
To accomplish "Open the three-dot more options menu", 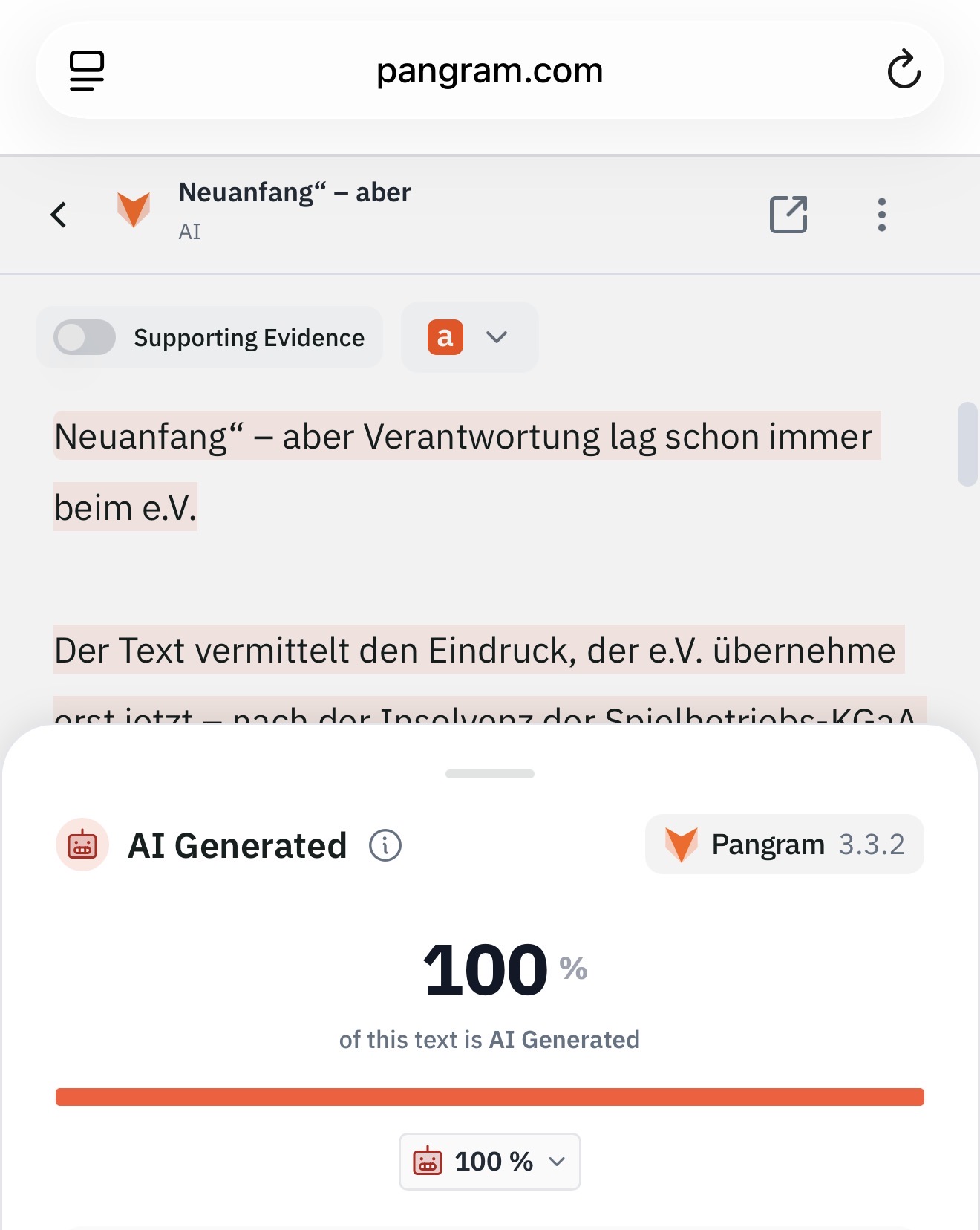I will [881, 215].
